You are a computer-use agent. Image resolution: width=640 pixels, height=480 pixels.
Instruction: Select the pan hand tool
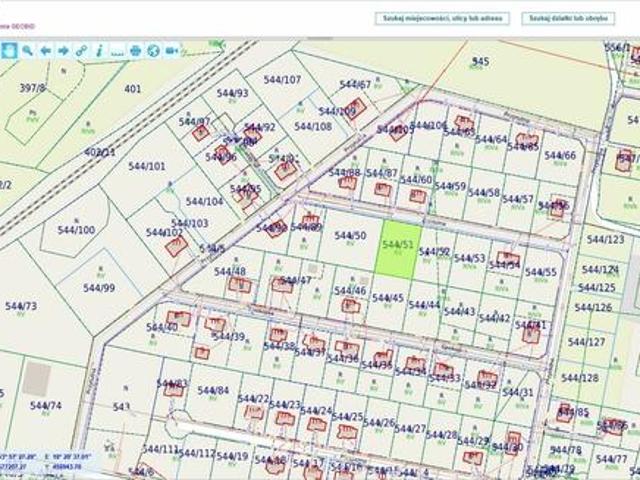point(9,51)
